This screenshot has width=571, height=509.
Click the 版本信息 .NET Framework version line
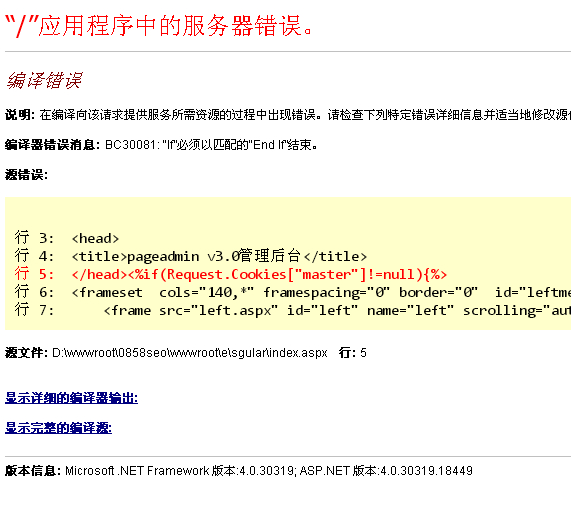click(x=239, y=471)
